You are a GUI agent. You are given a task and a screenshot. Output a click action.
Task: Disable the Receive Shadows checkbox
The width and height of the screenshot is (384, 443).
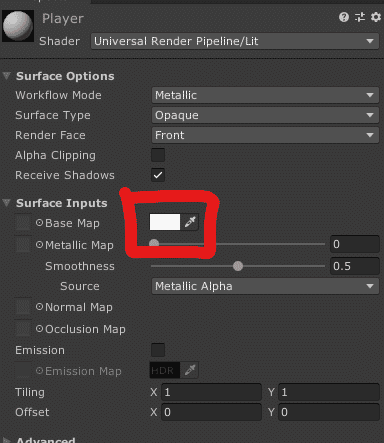tap(158, 175)
